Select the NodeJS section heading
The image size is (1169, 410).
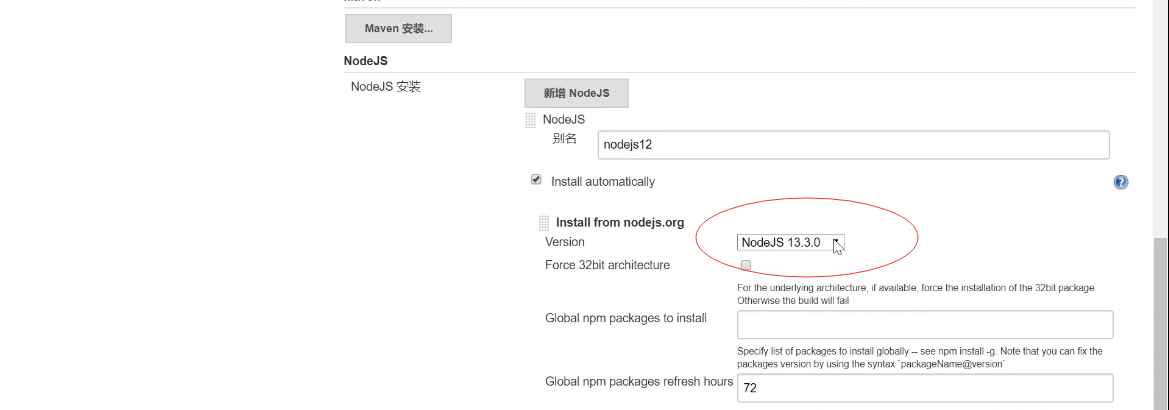[365, 60]
